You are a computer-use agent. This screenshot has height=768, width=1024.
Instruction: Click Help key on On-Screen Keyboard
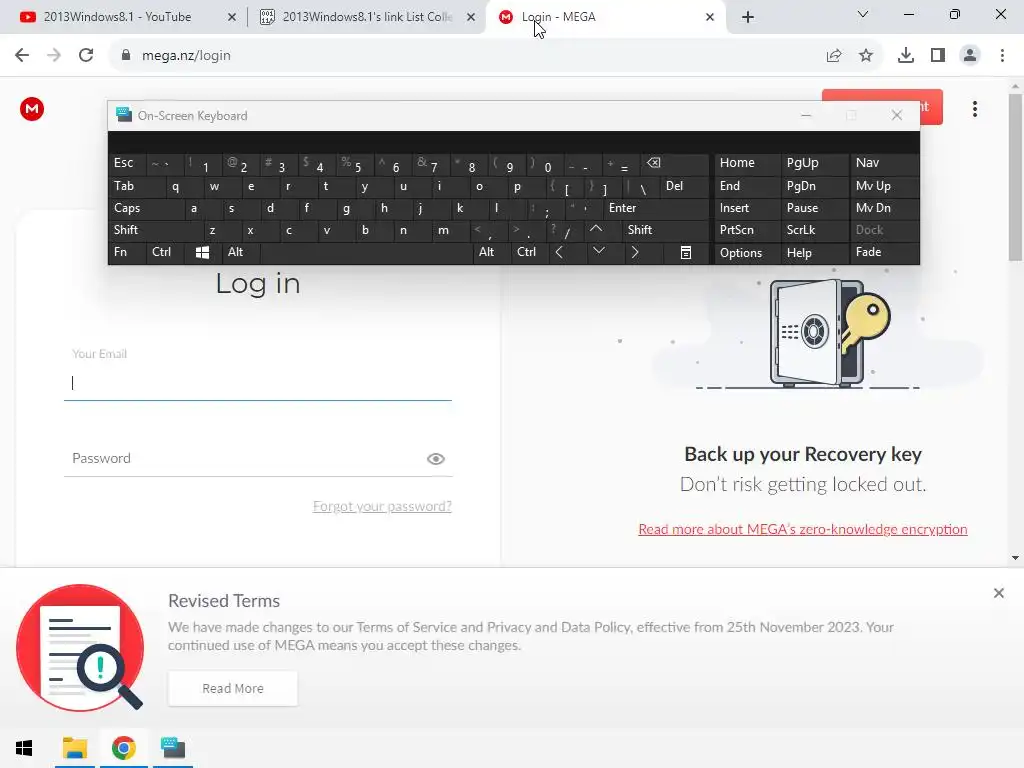coord(814,253)
